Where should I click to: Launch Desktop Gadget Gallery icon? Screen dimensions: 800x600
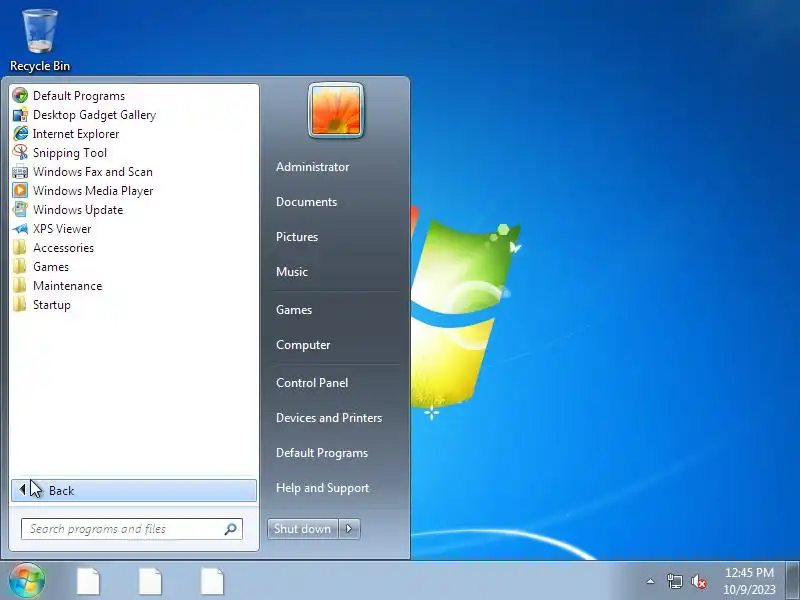click(x=20, y=115)
